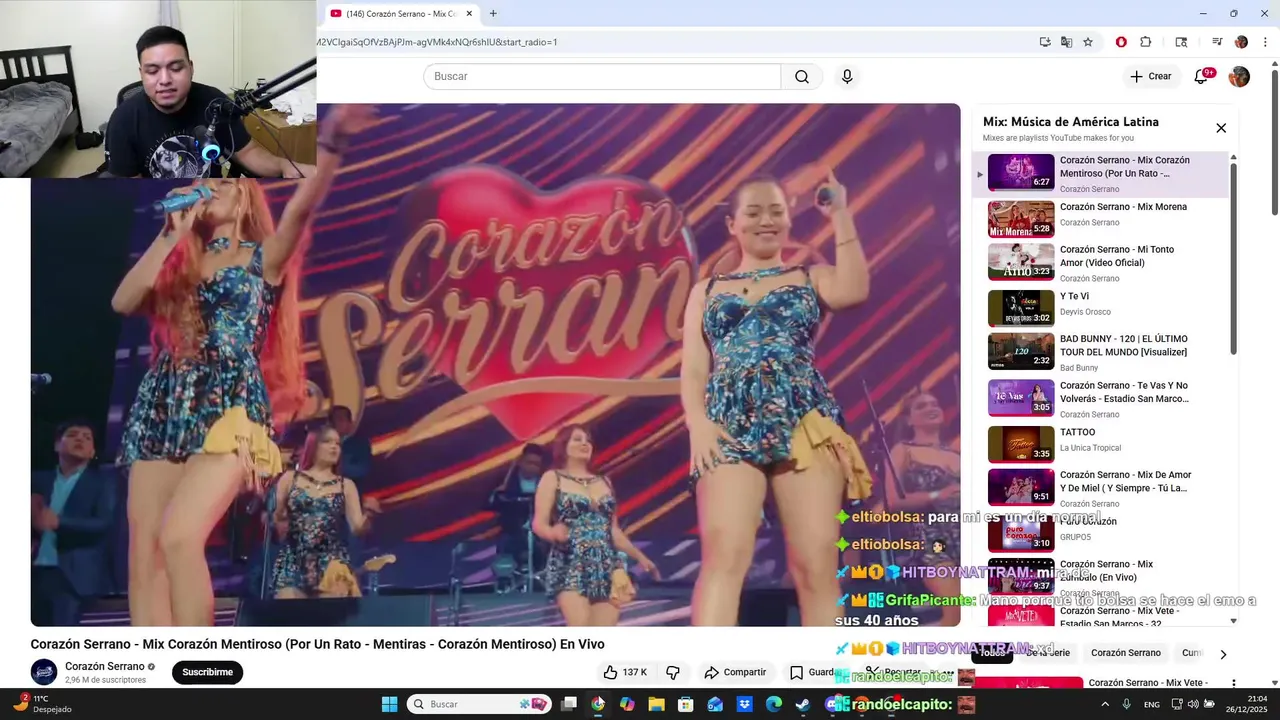The height and width of the screenshot is (720, 1280).
Task: Focus the Buscar search field on YouTube
Action: [602, 77]
